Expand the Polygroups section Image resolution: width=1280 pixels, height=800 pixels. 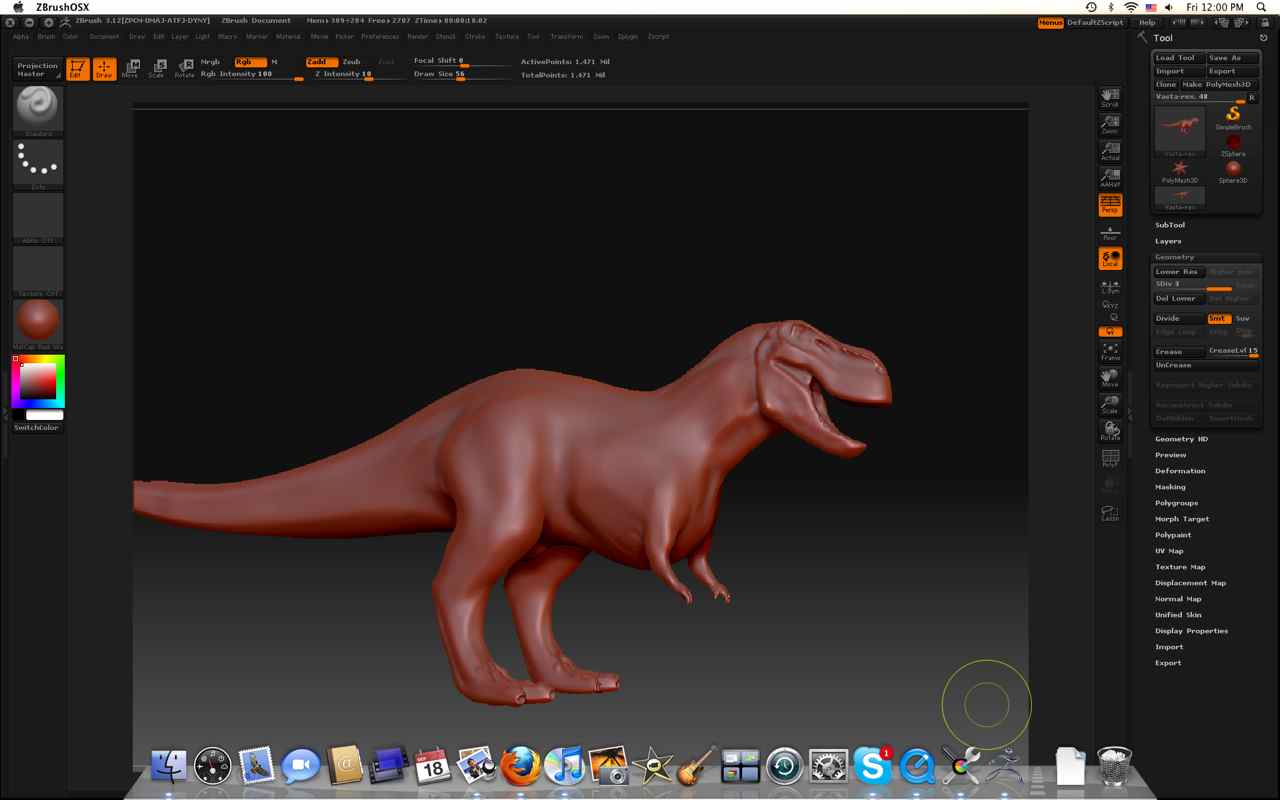1176,503
